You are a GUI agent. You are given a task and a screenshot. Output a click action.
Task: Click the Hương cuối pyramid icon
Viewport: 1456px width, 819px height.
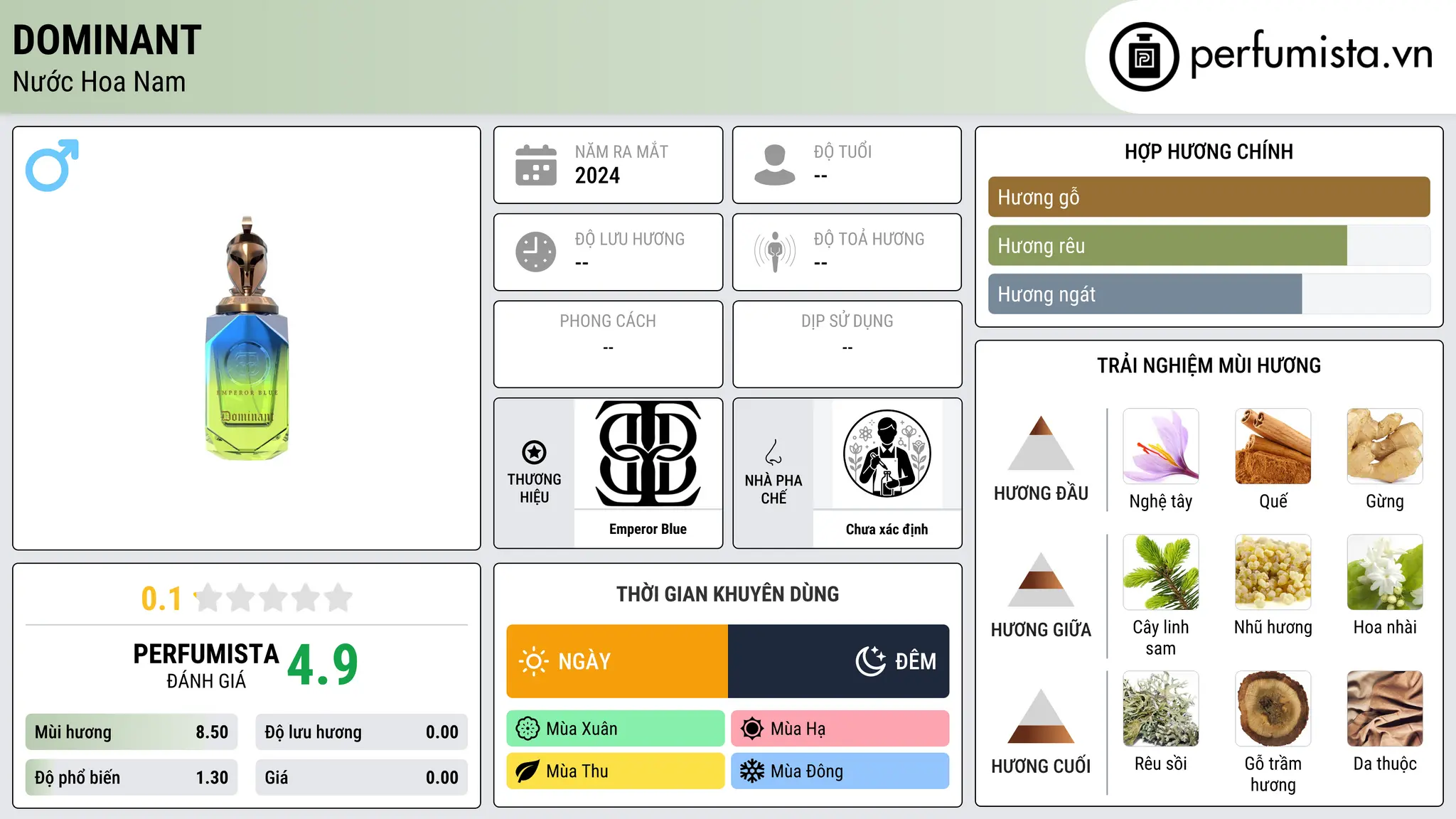[x=1041, y=716]
